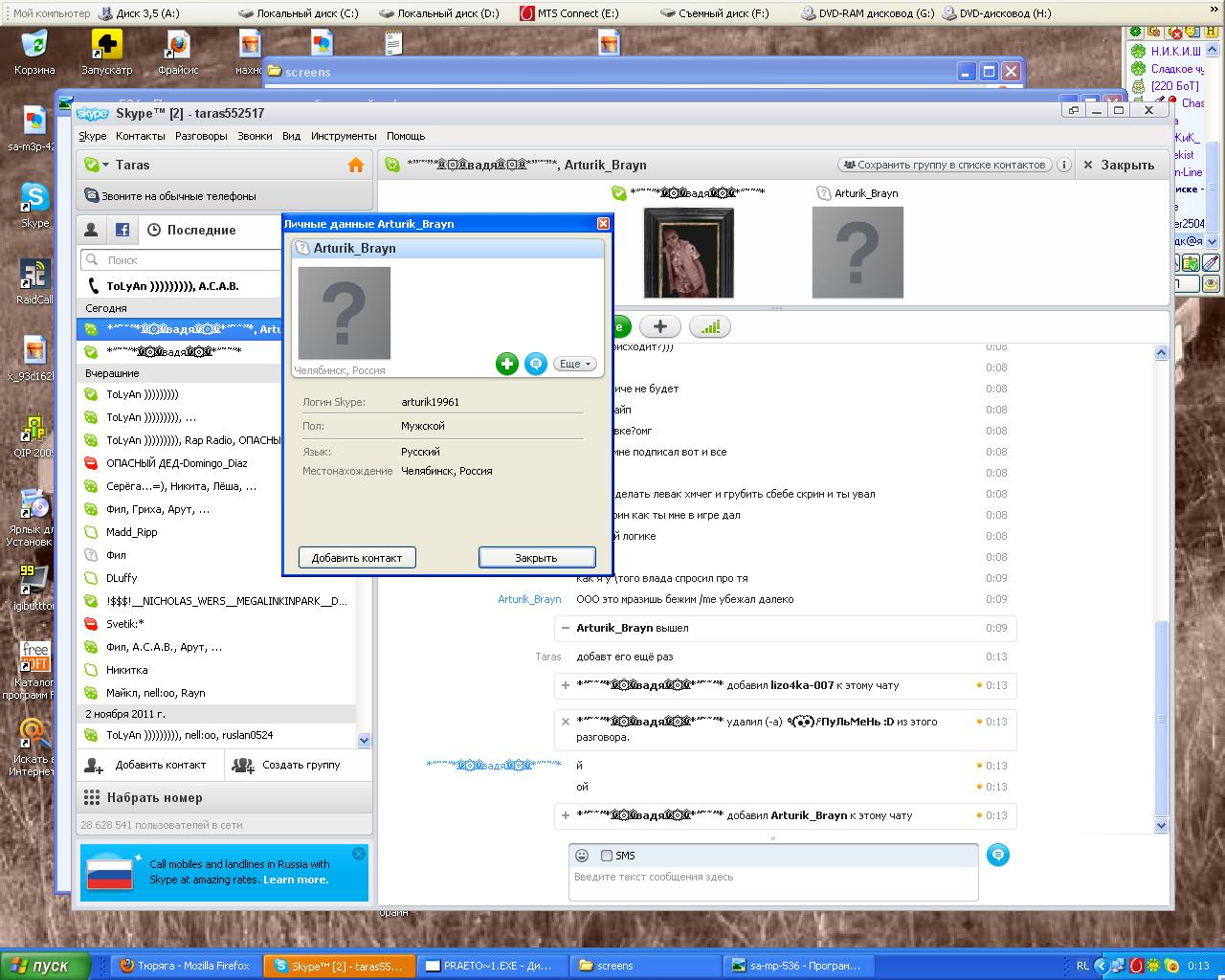This screenshot has height=980, width=1225.
Task: Open the Skype desktop shortcut
Action: pyautogui.click(x=34, y=206)
